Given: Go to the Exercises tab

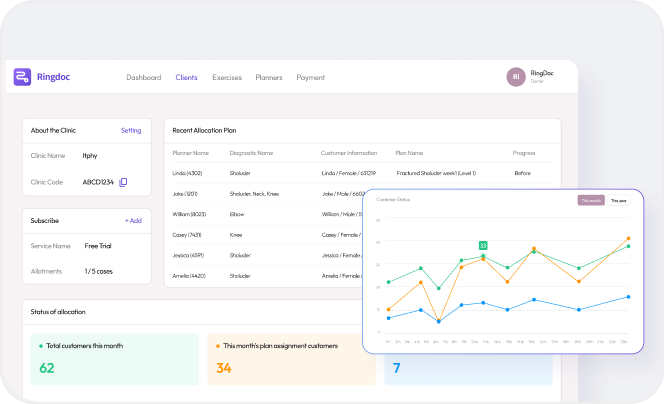Looking at the screenshot, I should click(227, 77).
